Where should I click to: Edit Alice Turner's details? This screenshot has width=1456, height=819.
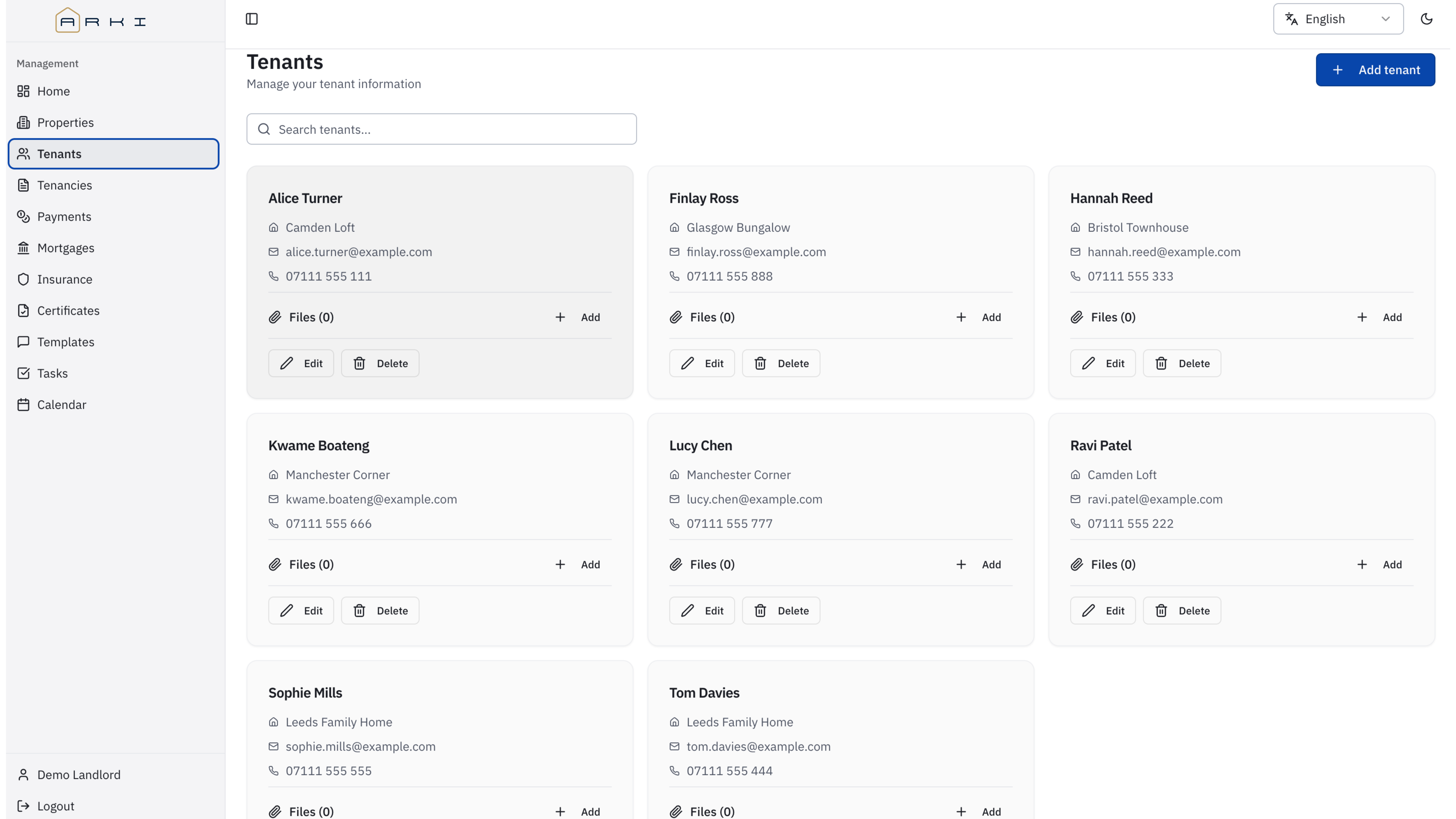[x=301, y=364]
